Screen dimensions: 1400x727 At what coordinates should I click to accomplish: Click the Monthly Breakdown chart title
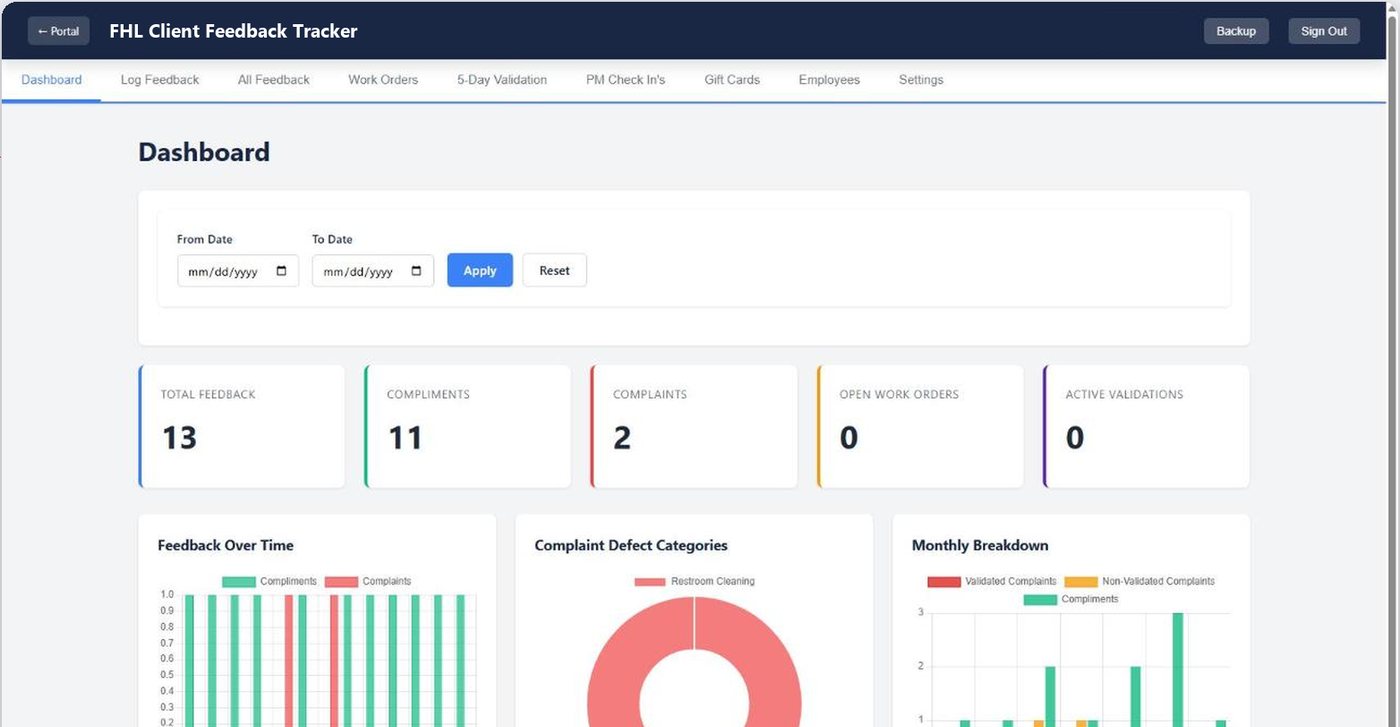click(x=980, y=545)
